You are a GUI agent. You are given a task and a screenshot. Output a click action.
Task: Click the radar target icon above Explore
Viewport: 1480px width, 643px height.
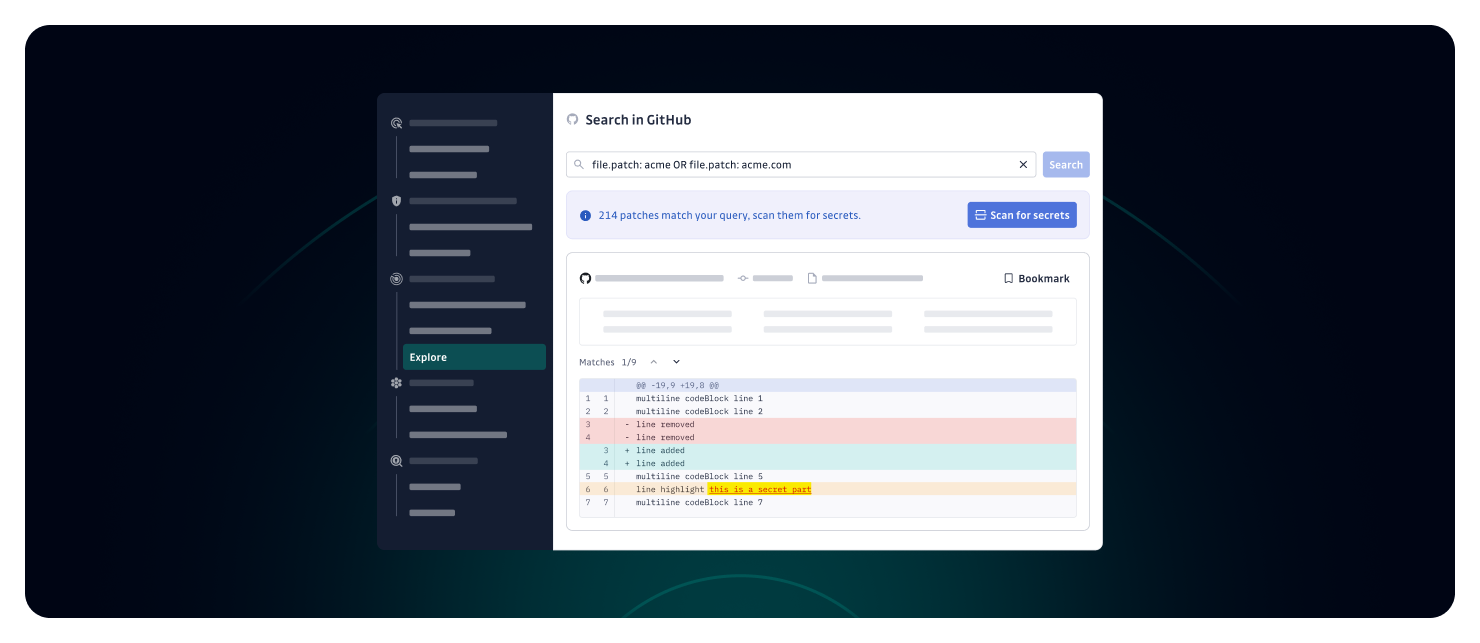[x=396, y=279]
